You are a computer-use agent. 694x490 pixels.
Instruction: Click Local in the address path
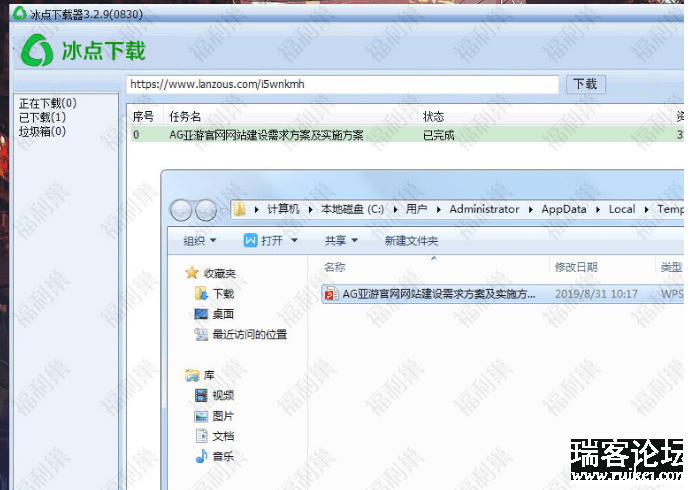622,209
